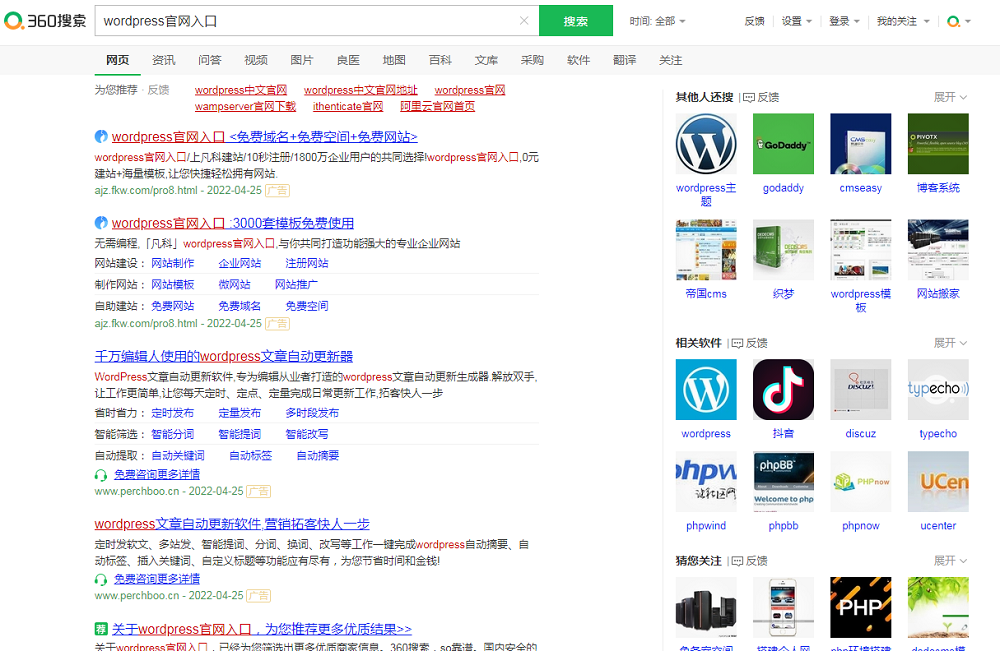Screen dimensions: 1000x651
Task: Click the discuz software icon
Action: coord(860,389)
